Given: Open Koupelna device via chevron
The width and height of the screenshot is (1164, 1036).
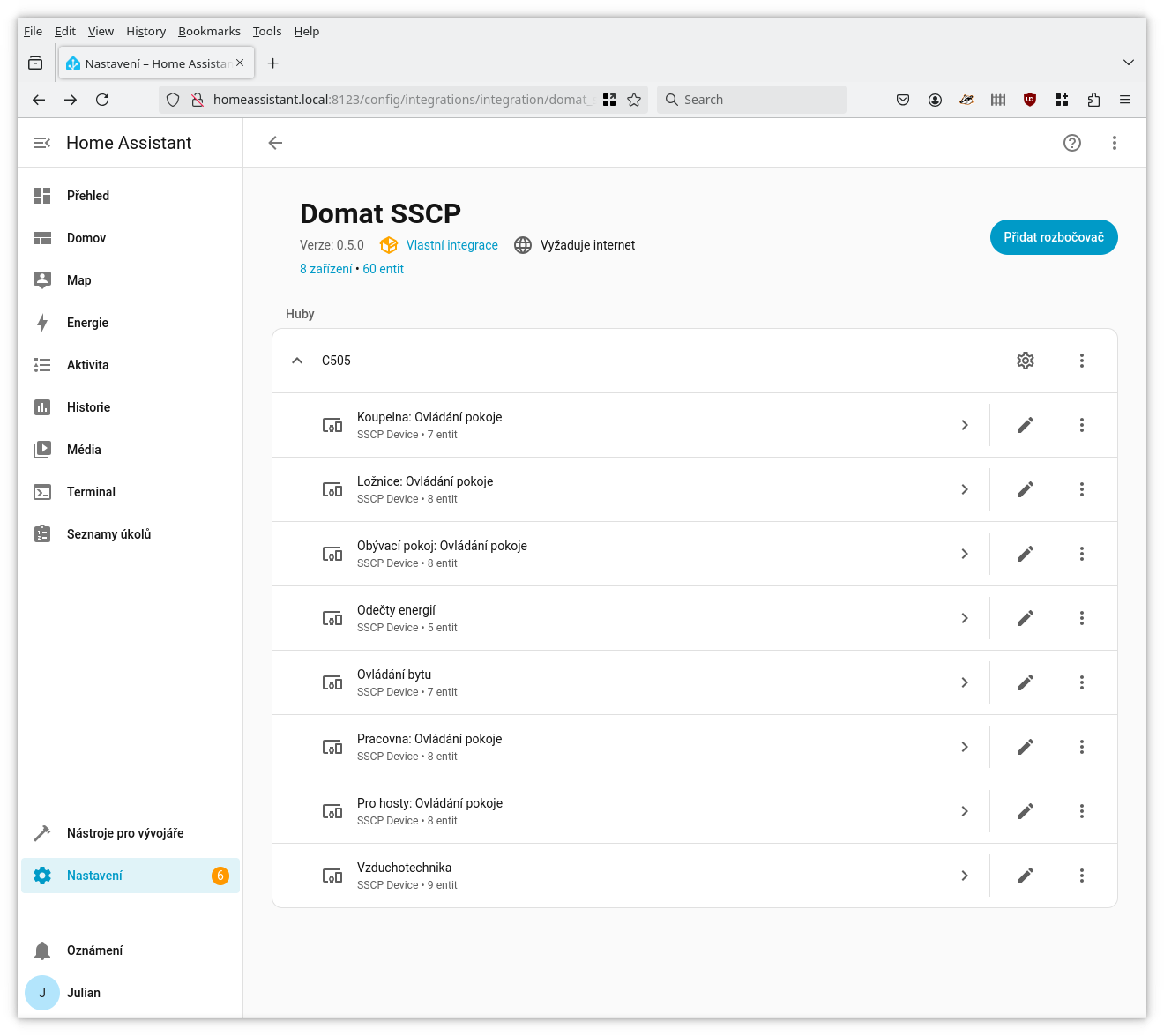Looking at the screenshot, I should click(965, 425).
